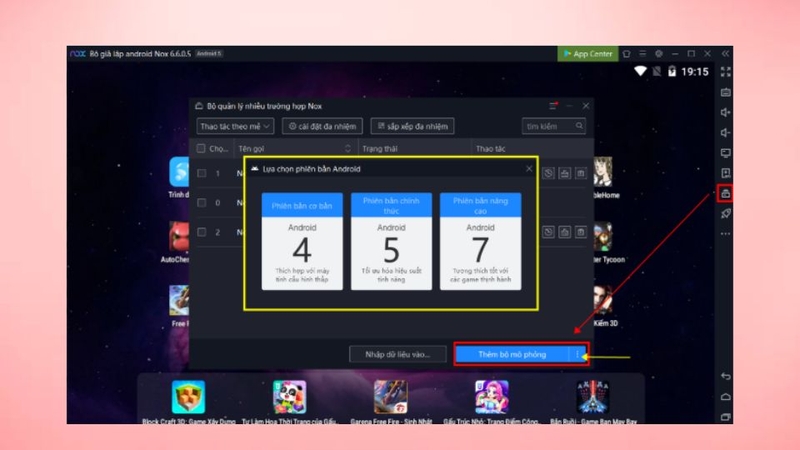Select Android 7 advanced version card

point(481,241)
